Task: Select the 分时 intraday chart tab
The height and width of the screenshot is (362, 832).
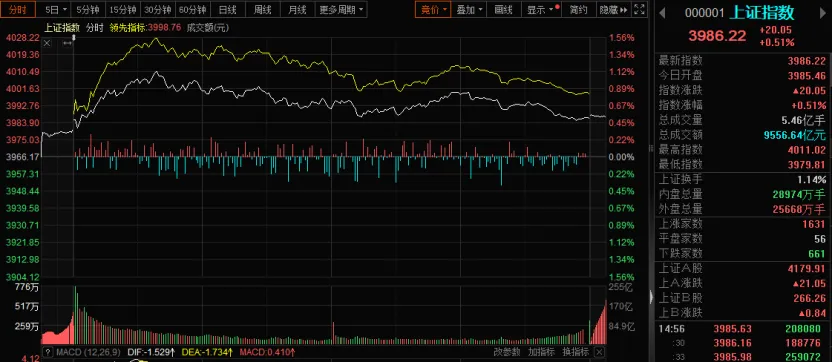Action: 18,9
